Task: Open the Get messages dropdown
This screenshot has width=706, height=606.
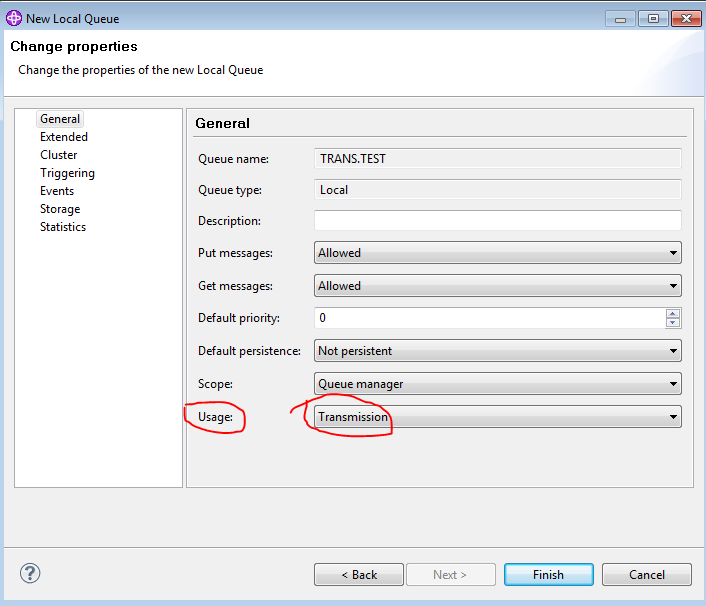Action: pyautogui.click(x=498, y=285)
